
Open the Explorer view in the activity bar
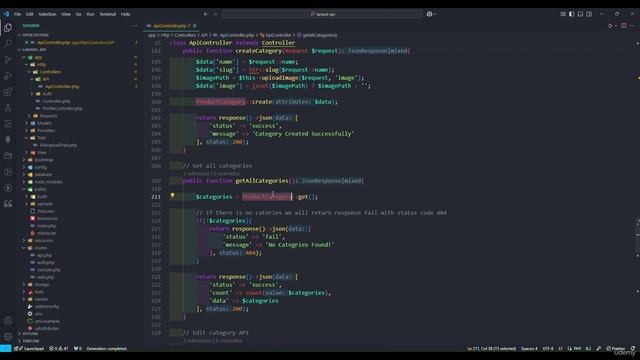point(8,27)
